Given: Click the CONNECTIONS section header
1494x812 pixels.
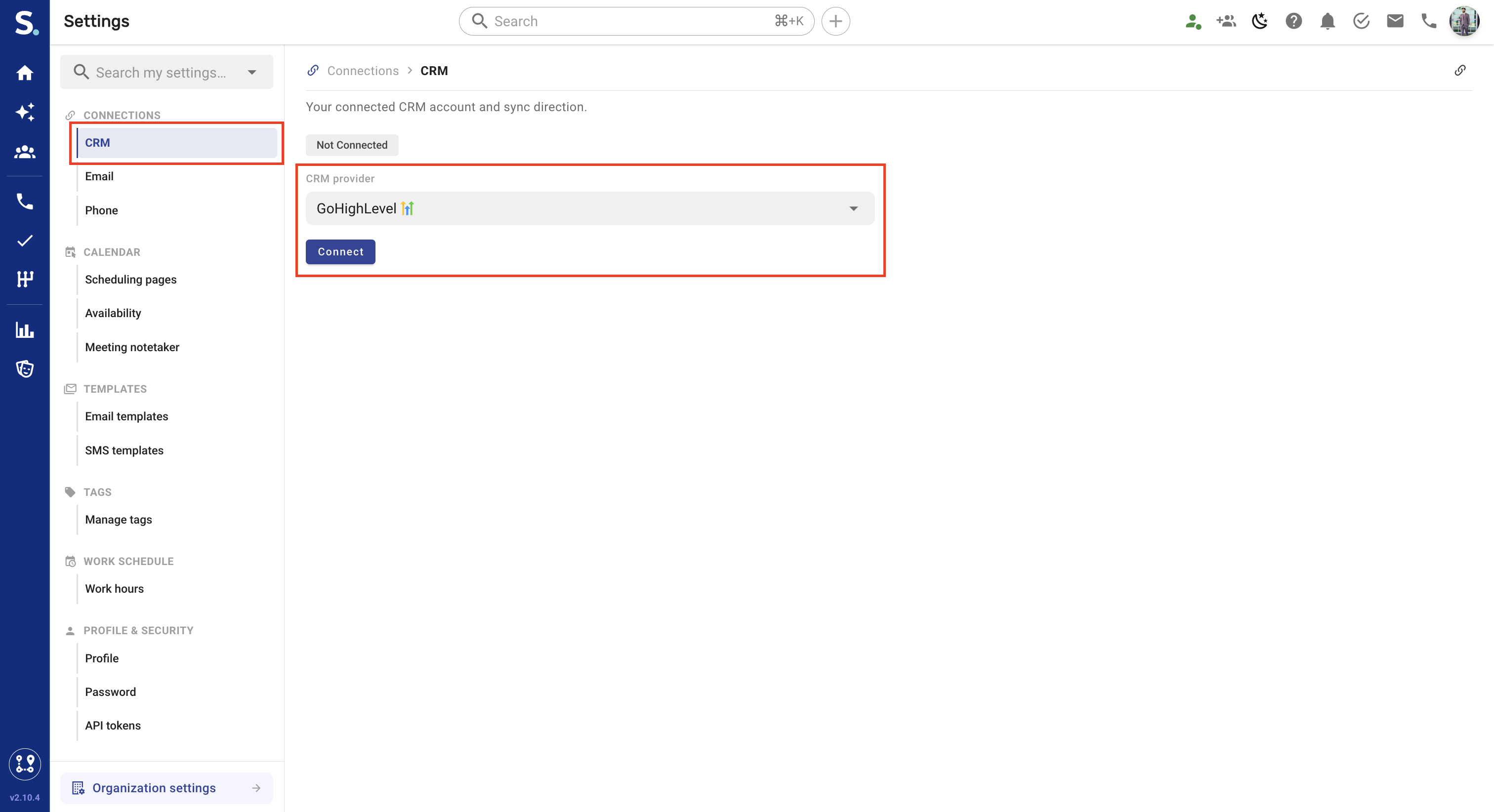Looking at the screenshot, I should tap(122, 116).
